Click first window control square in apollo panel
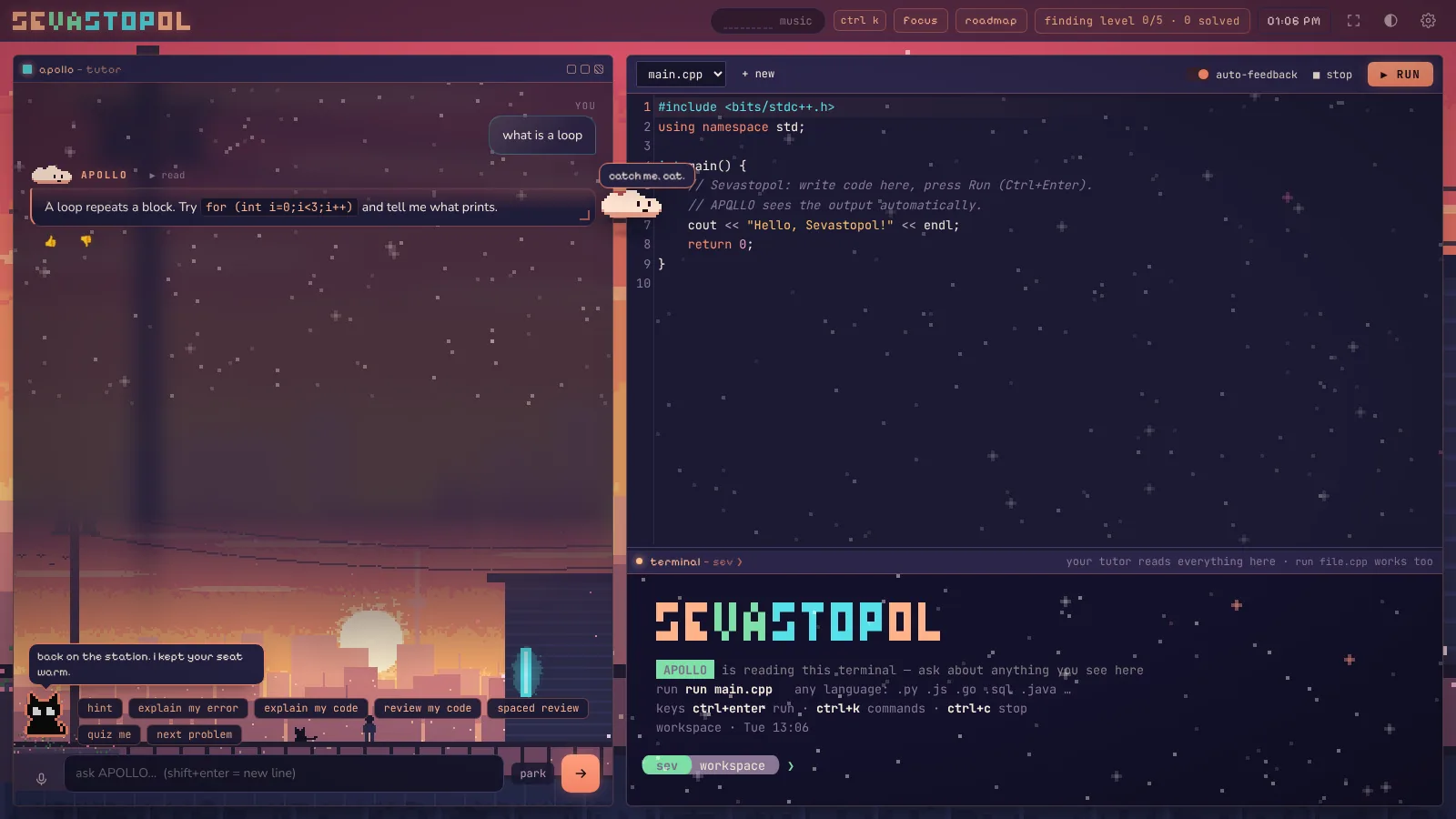The height and width of the screenshot is (819, 1456). 571,69
